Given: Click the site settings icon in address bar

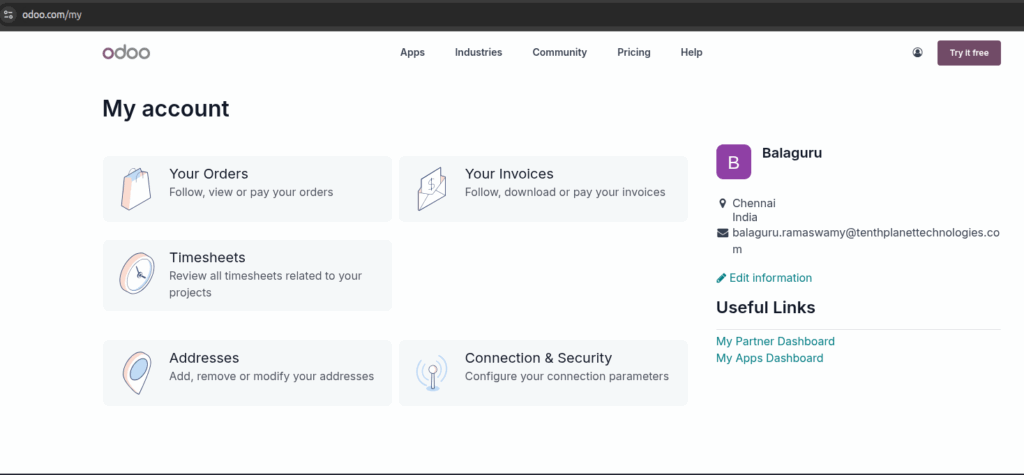Looking at the screenshot, I should (8, 14).
